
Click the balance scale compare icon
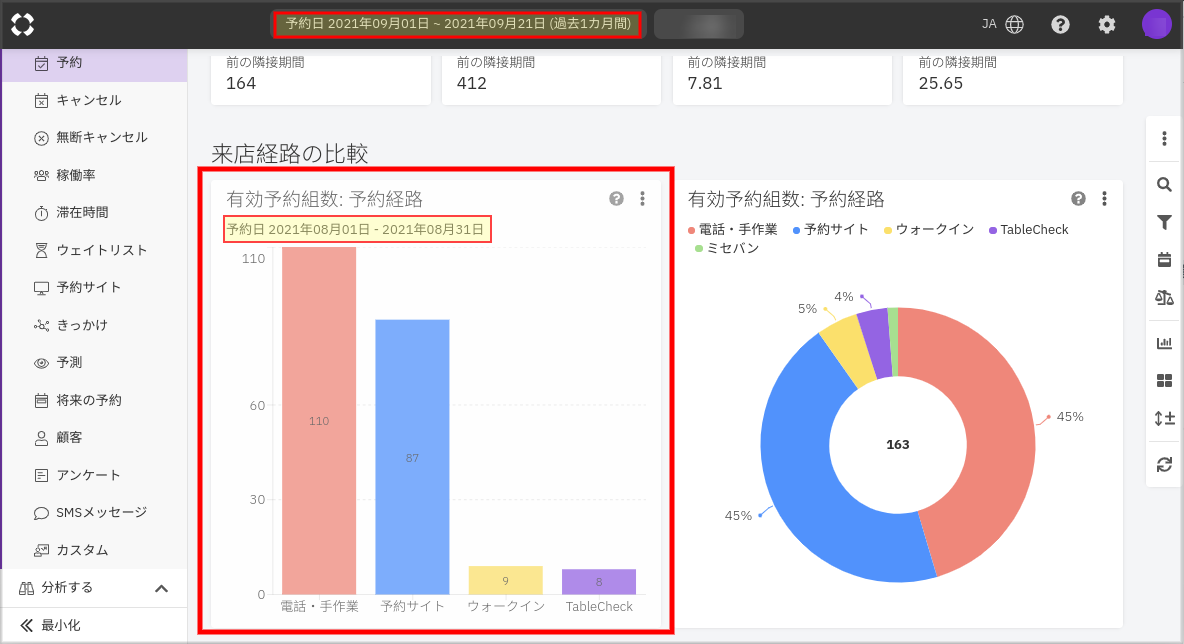(1164, 298)
